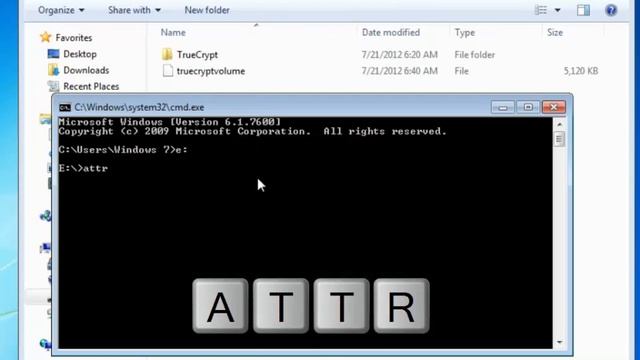Select Favorites star in sidebar
The image size is (640, 360).
(45, 38)
